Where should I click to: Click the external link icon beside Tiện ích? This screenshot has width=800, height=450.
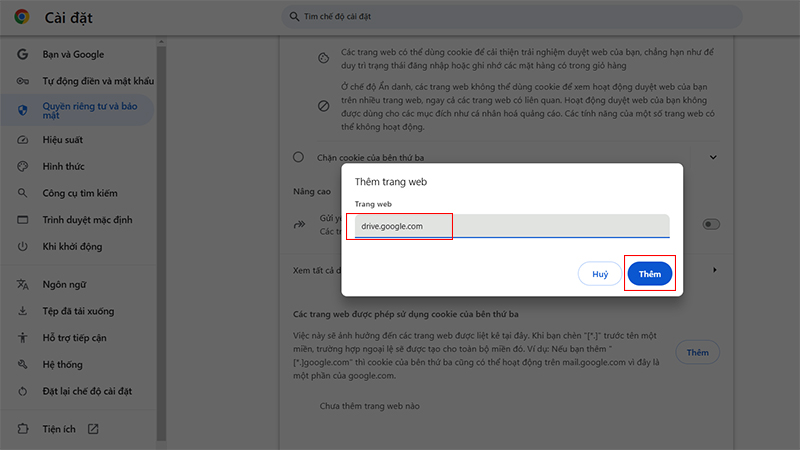click(x=93, y=429)
